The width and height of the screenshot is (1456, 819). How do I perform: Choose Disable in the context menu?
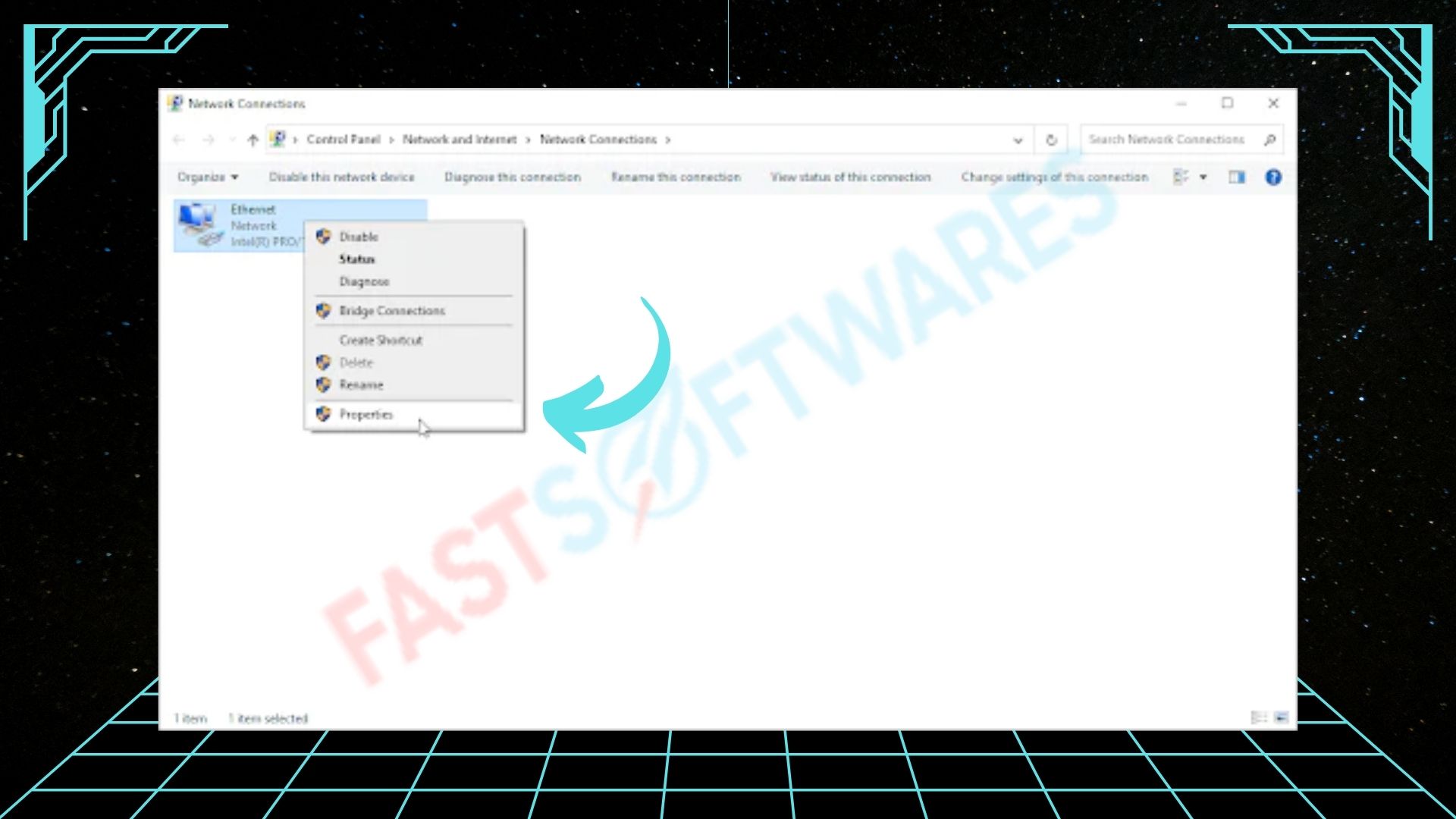414,237
